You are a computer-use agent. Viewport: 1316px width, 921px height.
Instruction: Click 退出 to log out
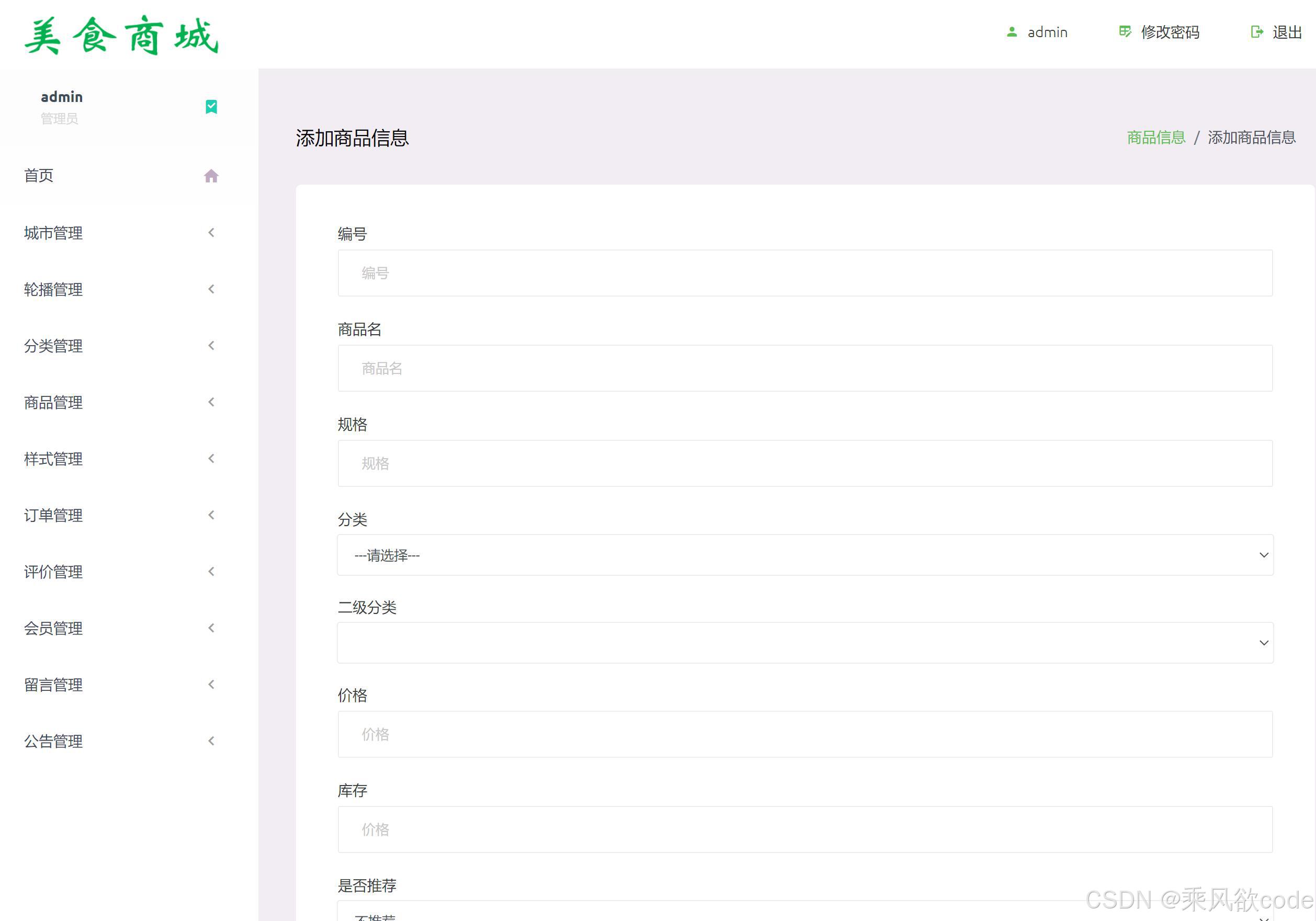tap(1287, 32)
